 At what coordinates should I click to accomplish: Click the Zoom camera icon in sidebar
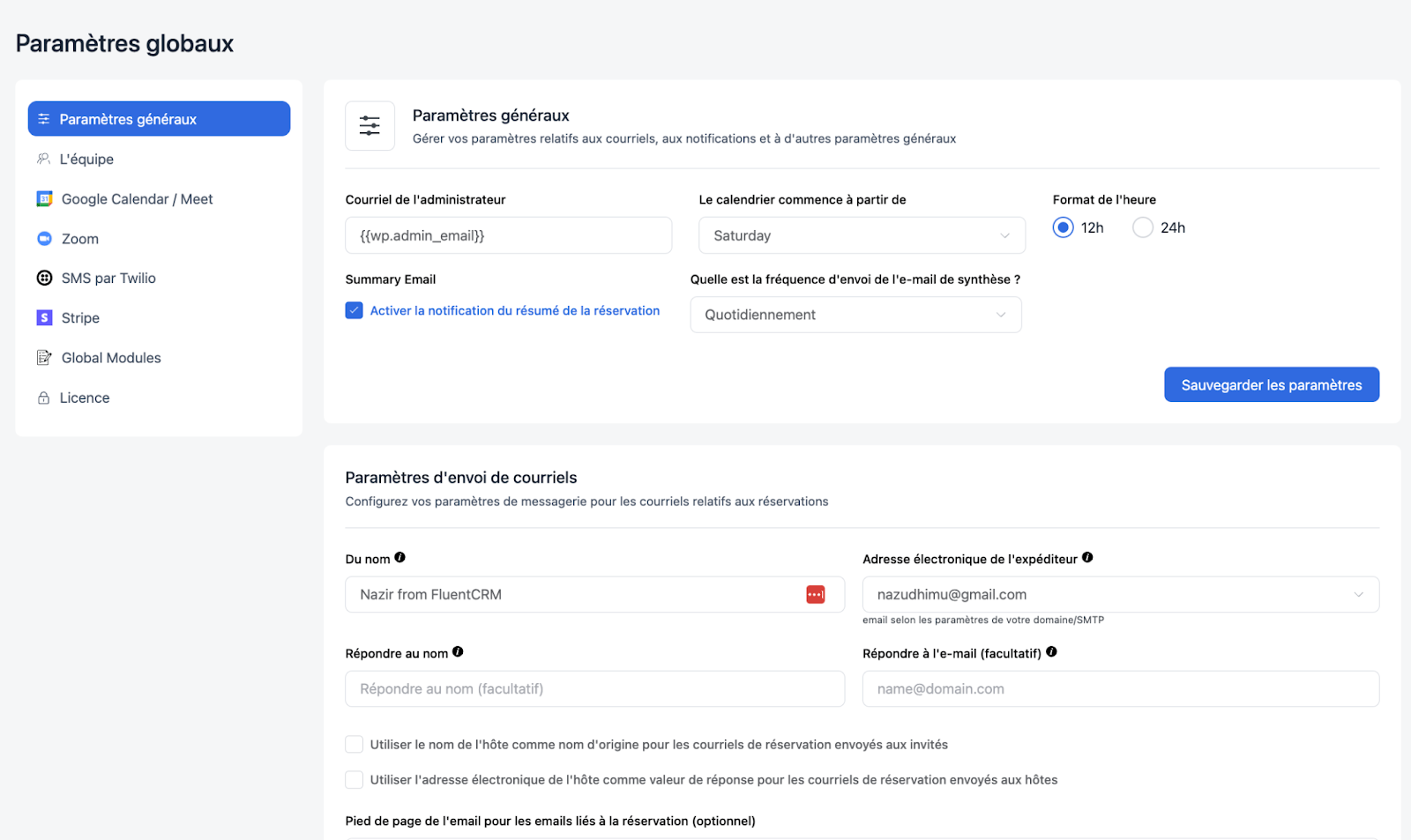pyautogui.click(x=44, y=239)
